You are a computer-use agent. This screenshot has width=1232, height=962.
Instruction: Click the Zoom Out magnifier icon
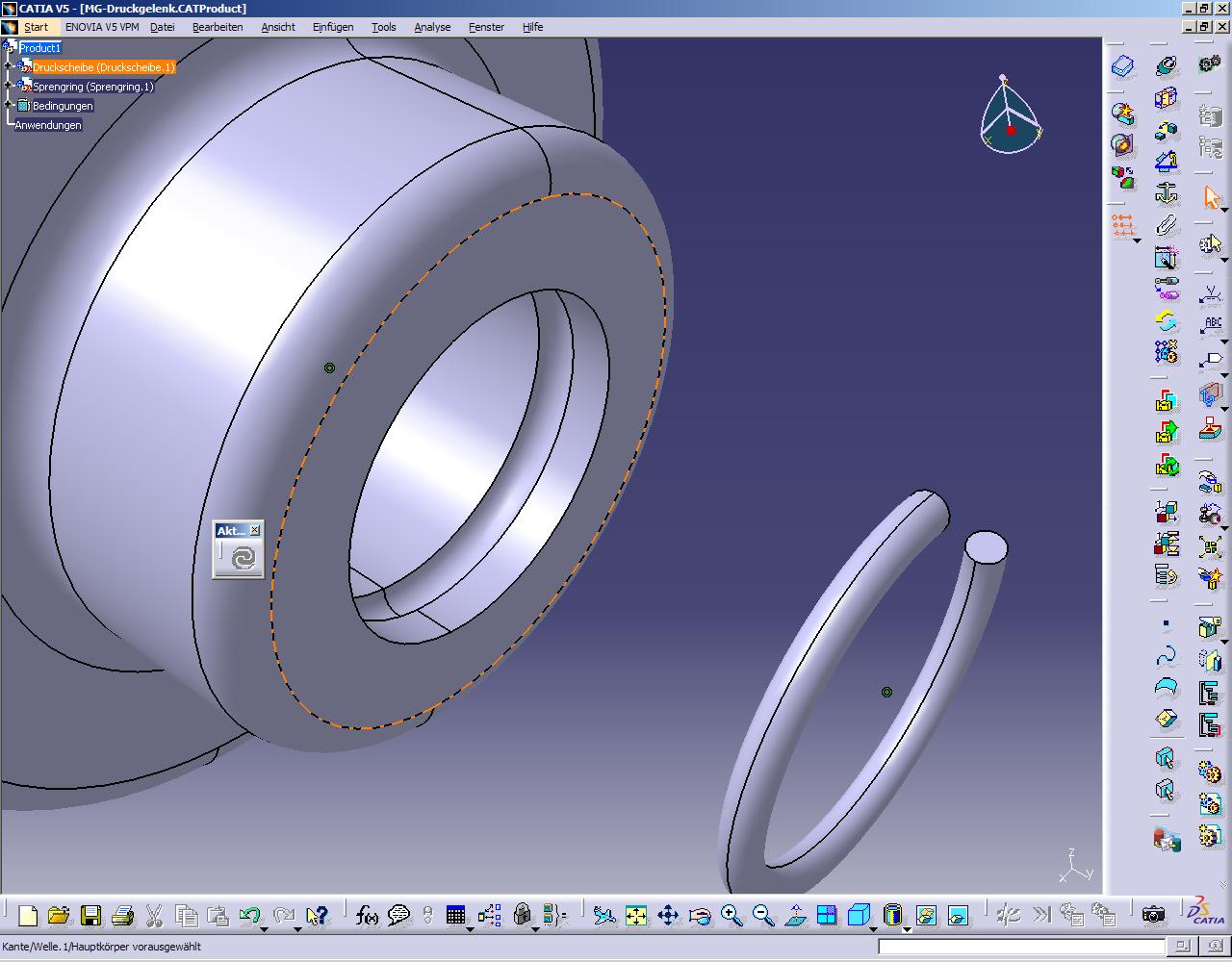(x=763, y=915)
